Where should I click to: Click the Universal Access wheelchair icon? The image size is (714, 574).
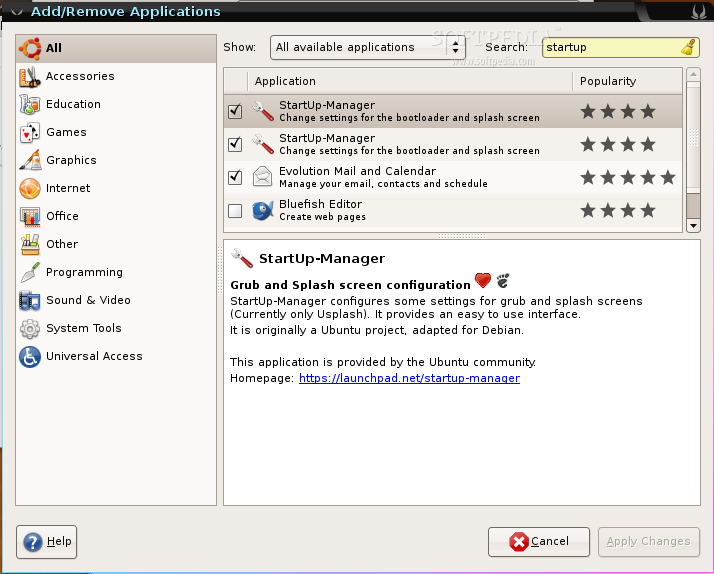pos(30,356)
